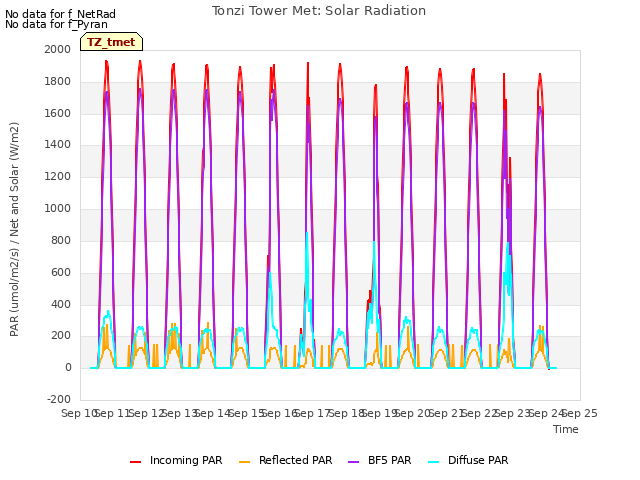Click the Time x-axis label
640x480 pixels.
(566, 429)
